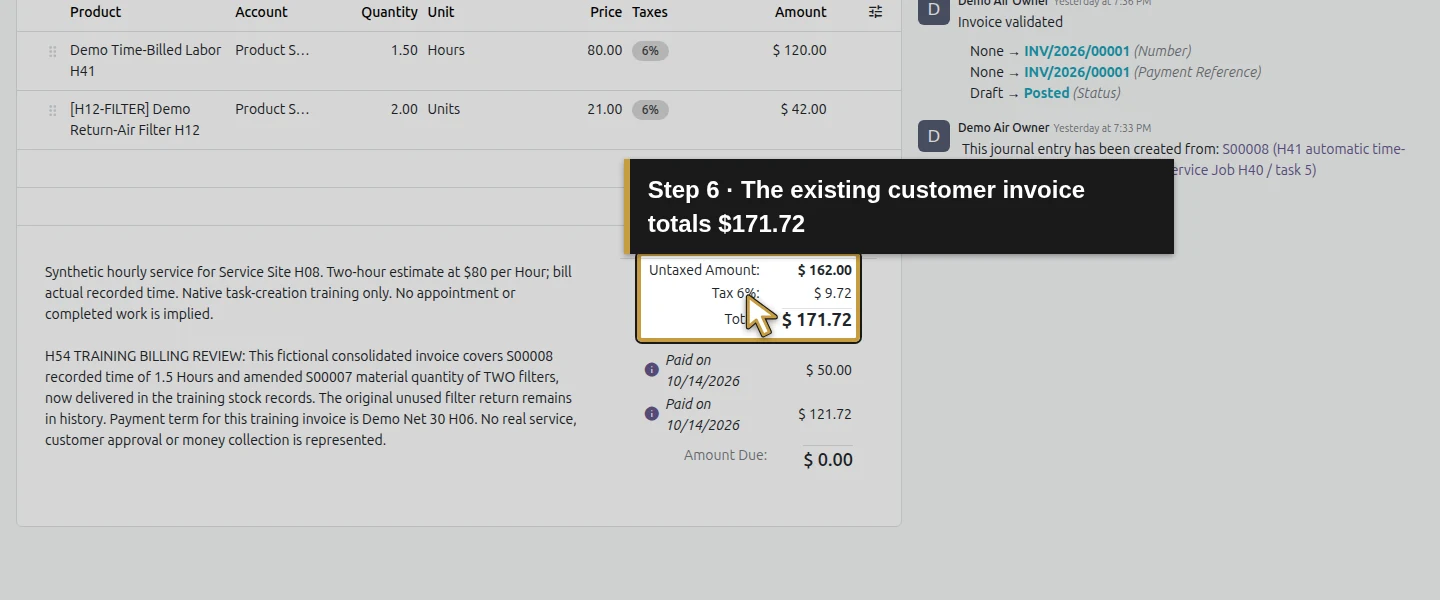Screen dimensions: 1440x600
Task: Click the 'Yesterday at 7:33 PM' timestamp
Action: [1102, 128]
